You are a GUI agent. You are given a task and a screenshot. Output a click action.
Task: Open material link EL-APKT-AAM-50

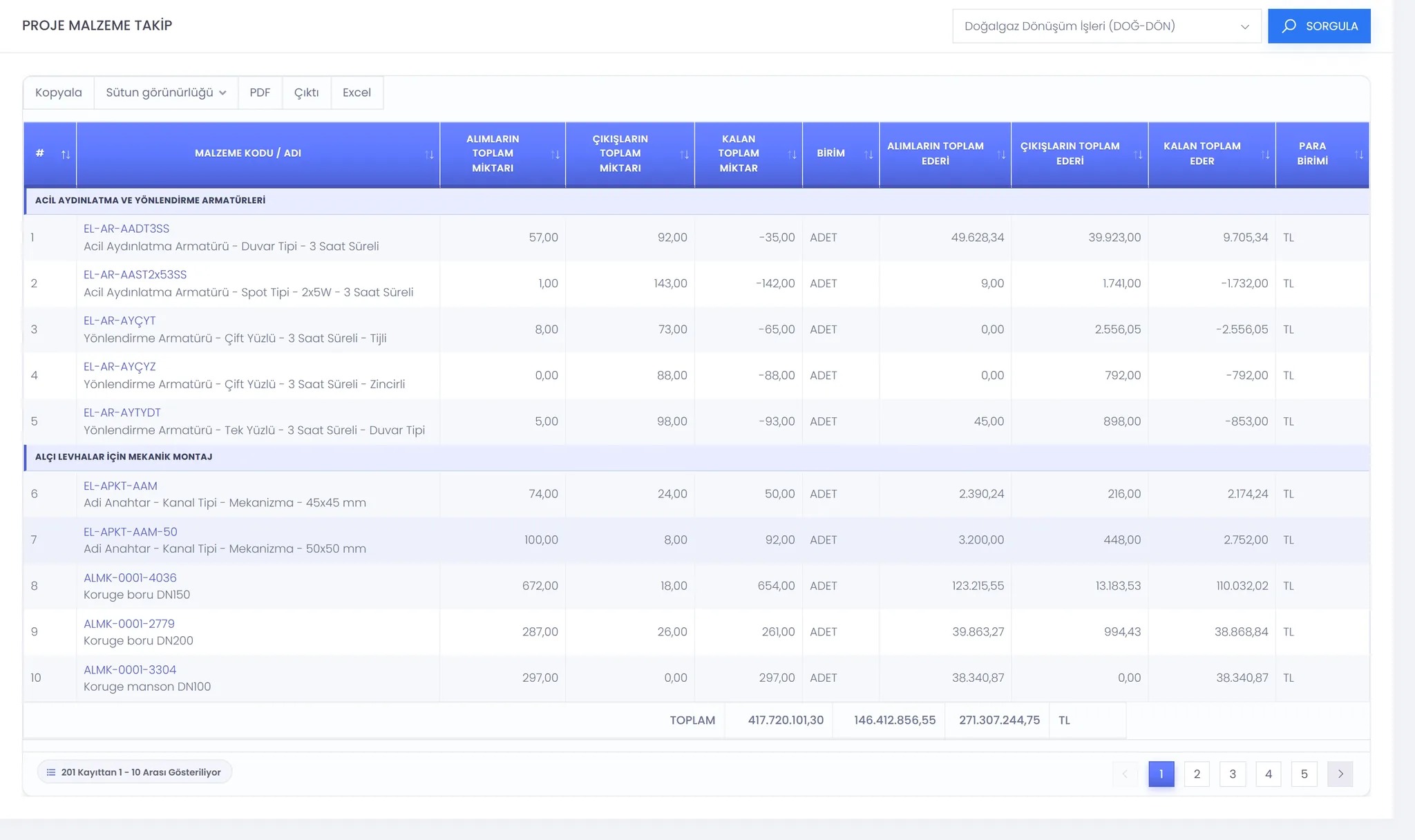131,532
